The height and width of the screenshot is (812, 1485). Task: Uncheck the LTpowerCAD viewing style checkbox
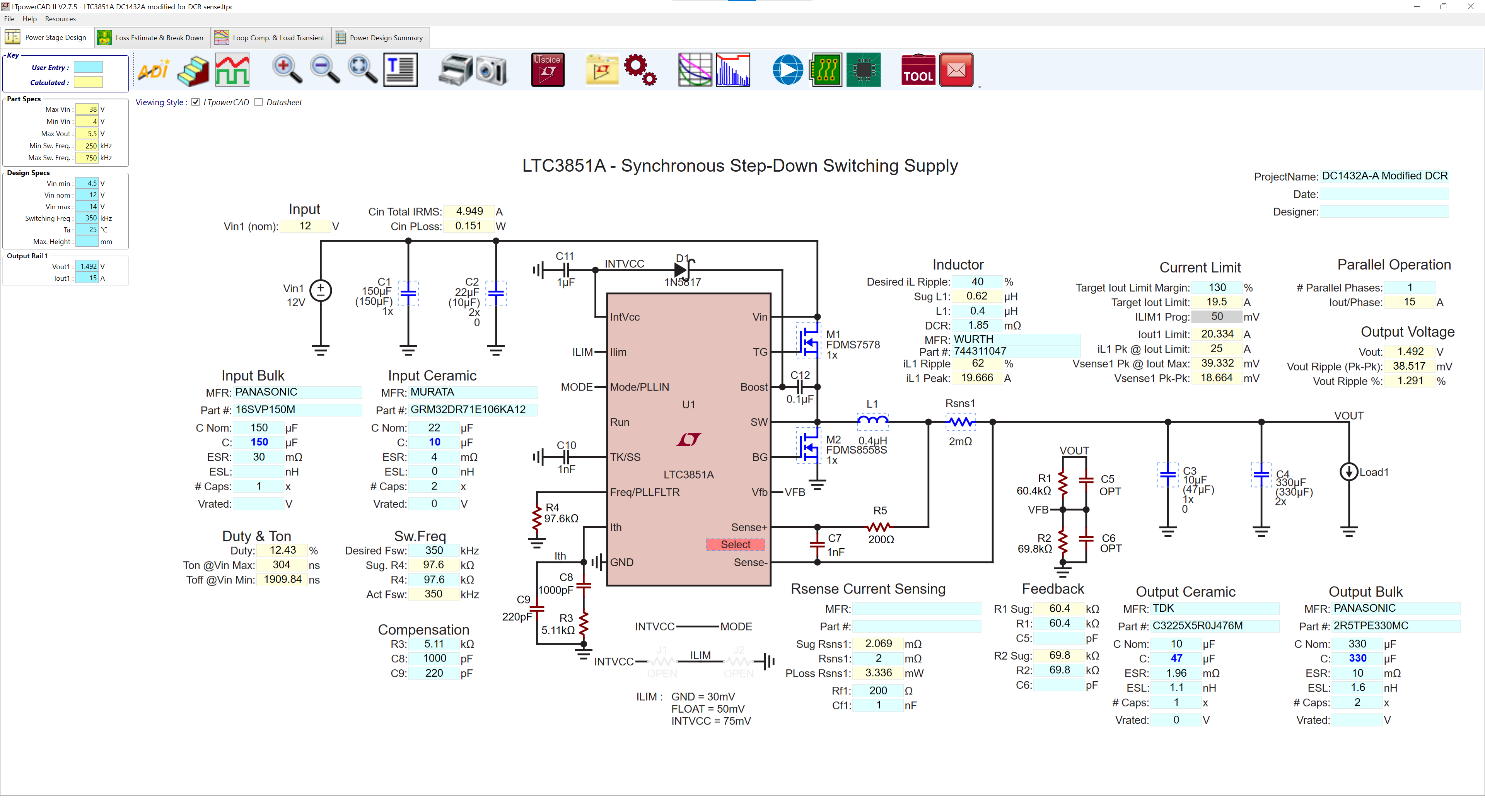pos(196,102)
